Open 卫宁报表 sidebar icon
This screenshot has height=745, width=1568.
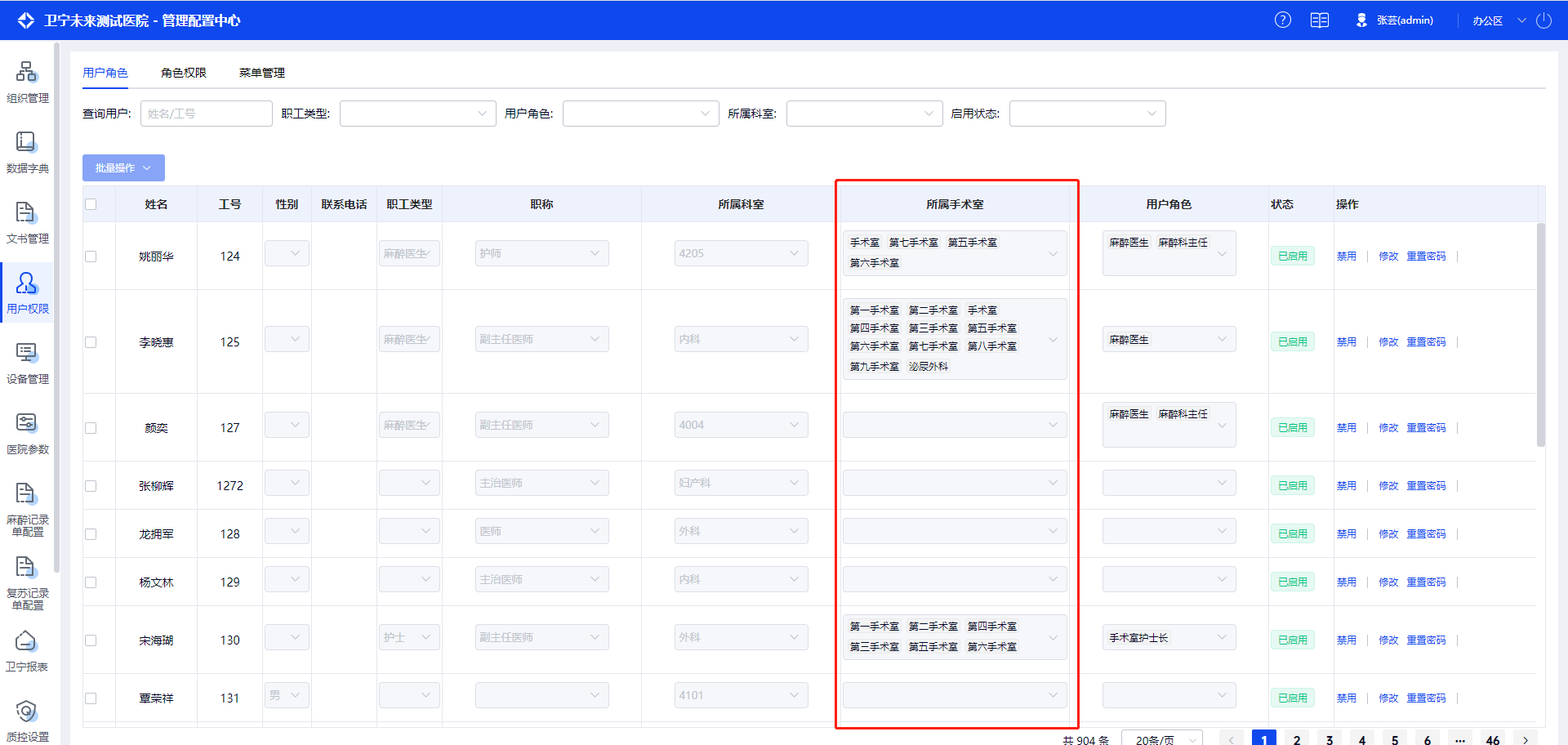click(27, 650)
